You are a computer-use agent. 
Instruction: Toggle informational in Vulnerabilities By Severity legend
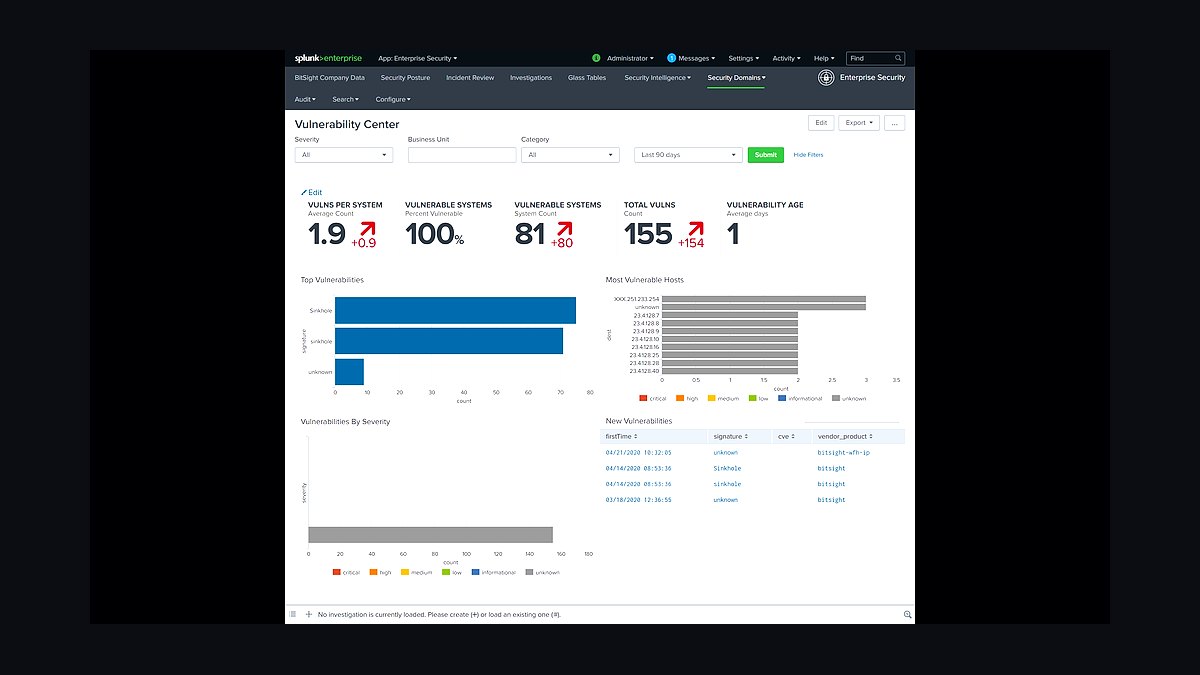tap(493, 572)
